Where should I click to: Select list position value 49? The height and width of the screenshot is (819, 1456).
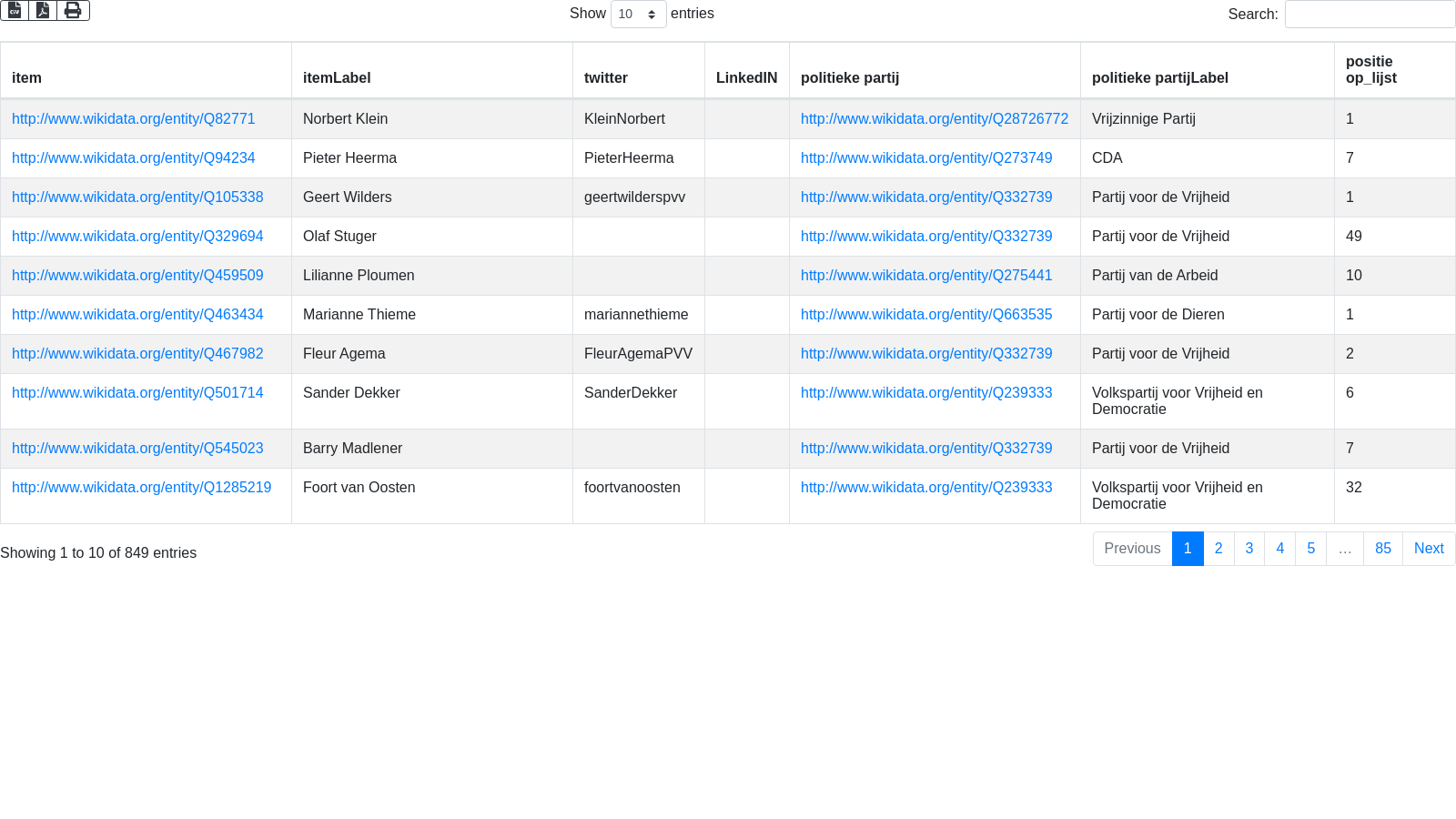pyautogui.click(x=1353, y=237)
